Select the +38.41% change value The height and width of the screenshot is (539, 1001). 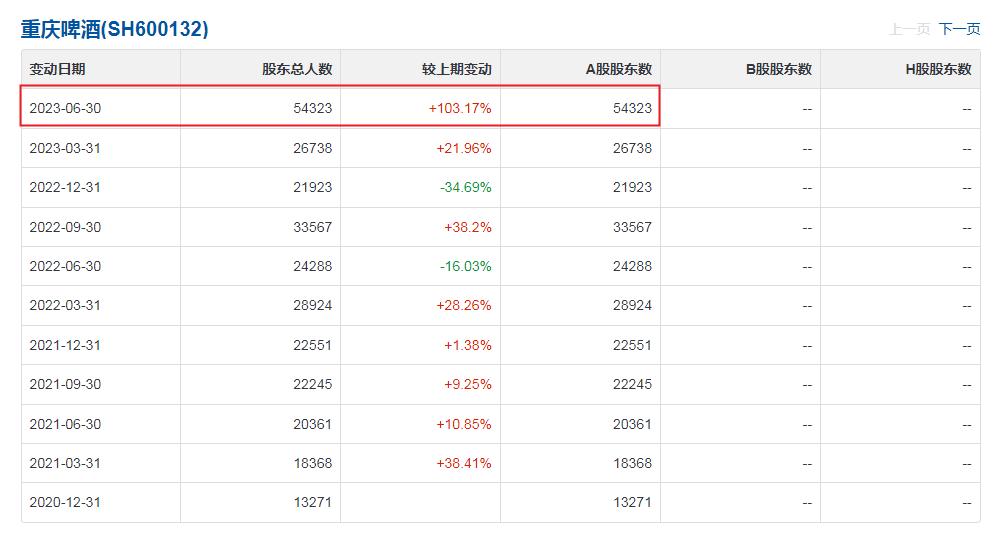[463, 463]
